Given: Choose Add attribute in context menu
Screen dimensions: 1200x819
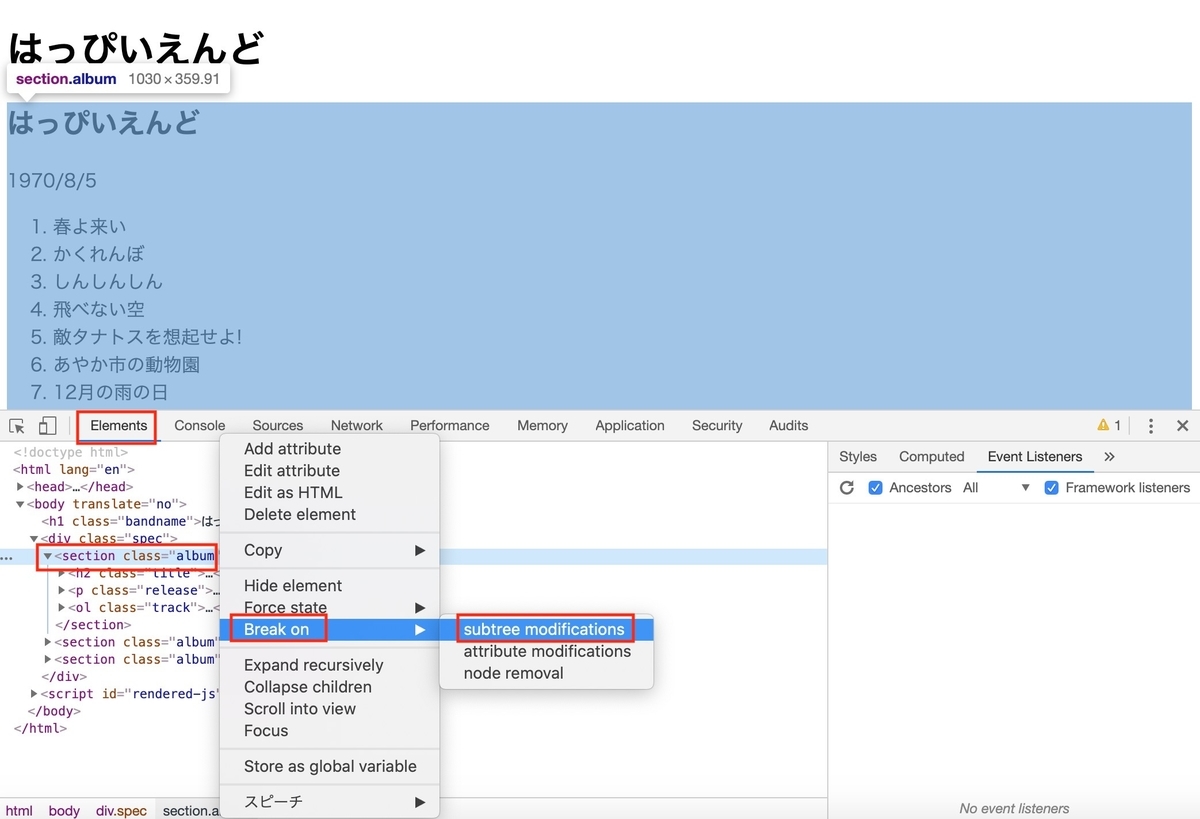Looking at the screenshot, I should pos(330,449).
